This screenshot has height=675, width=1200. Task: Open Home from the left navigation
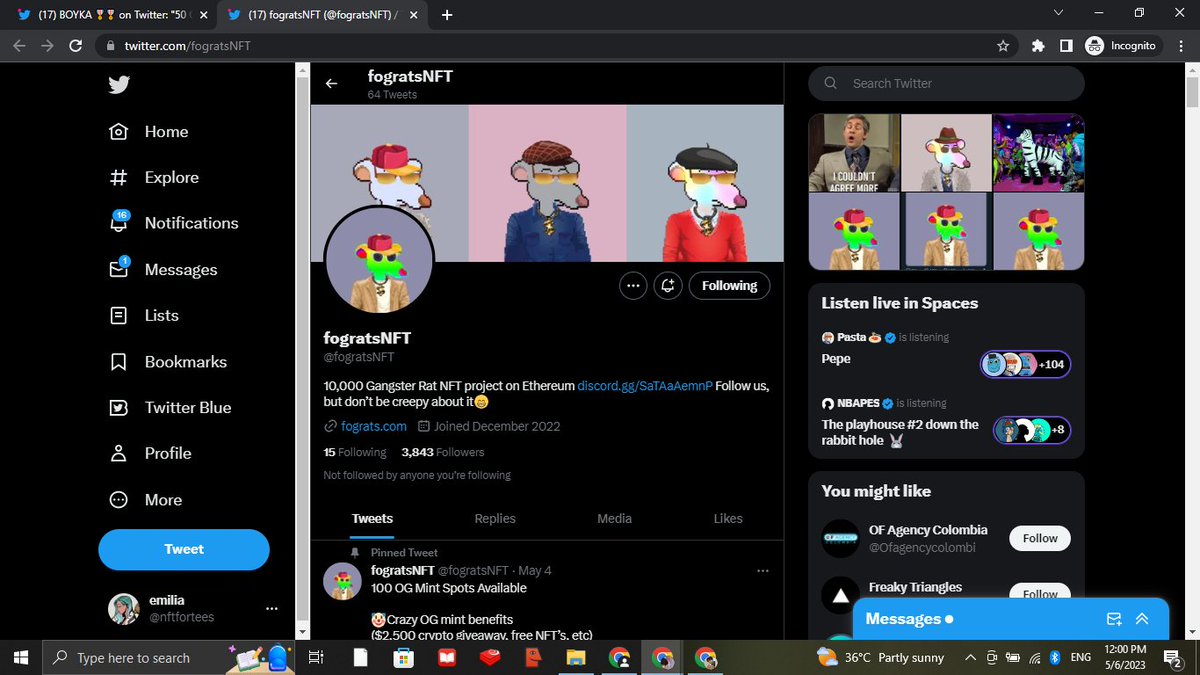(149, 132)
